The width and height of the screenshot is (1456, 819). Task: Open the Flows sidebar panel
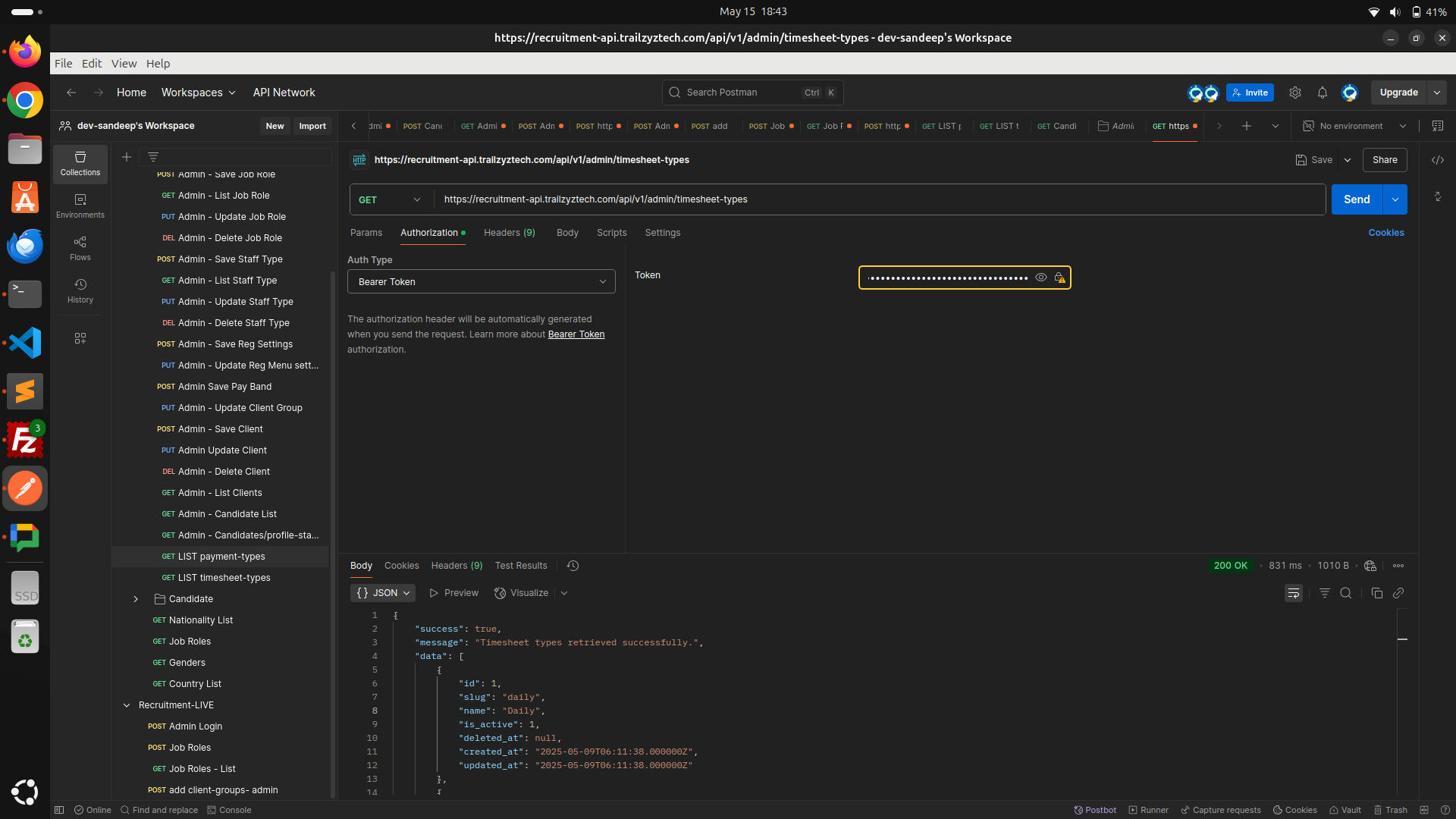[80, 249]
